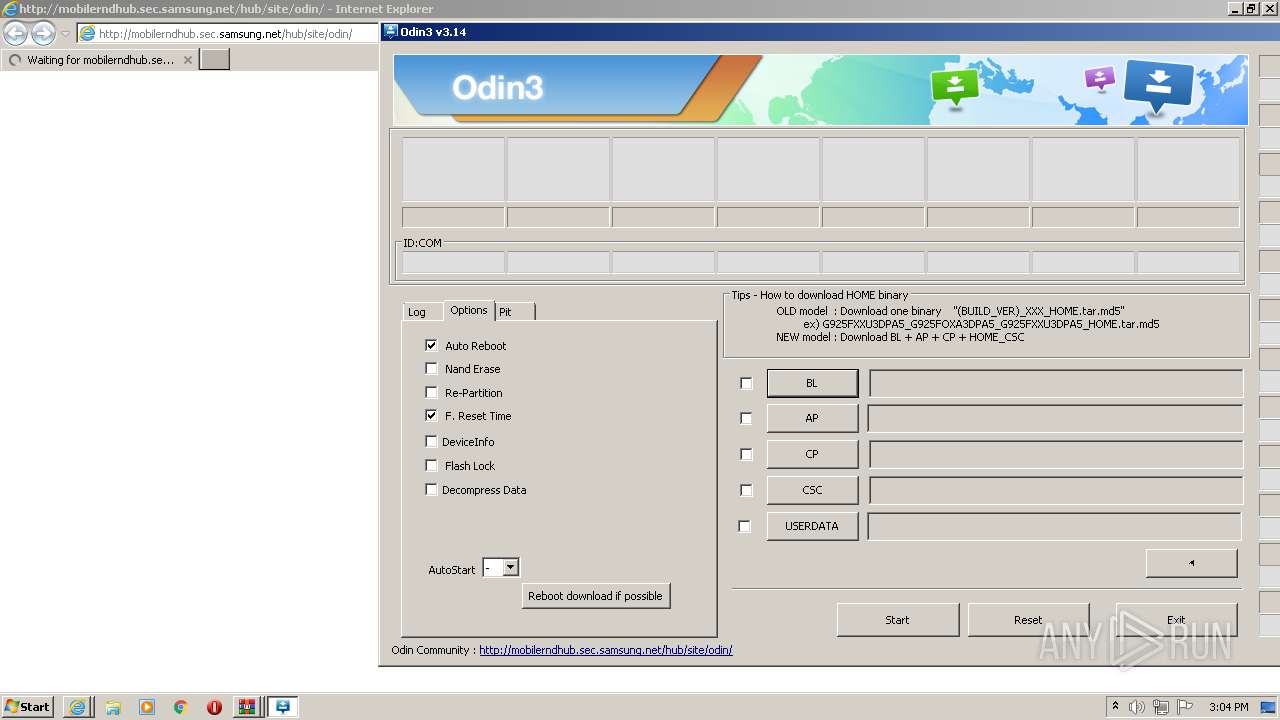Switch to the Options tab in Odin3
1280x720 pixels.
(x=469, y=310)
